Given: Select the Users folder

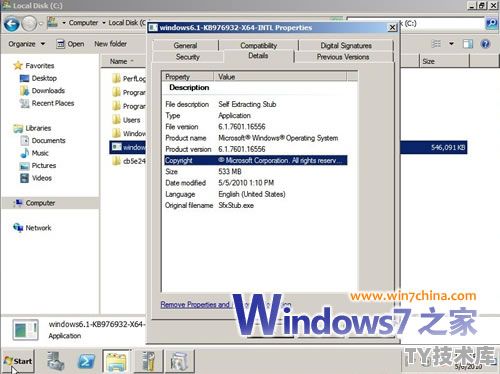Looking at the screenshot, I should click(127, 120).
